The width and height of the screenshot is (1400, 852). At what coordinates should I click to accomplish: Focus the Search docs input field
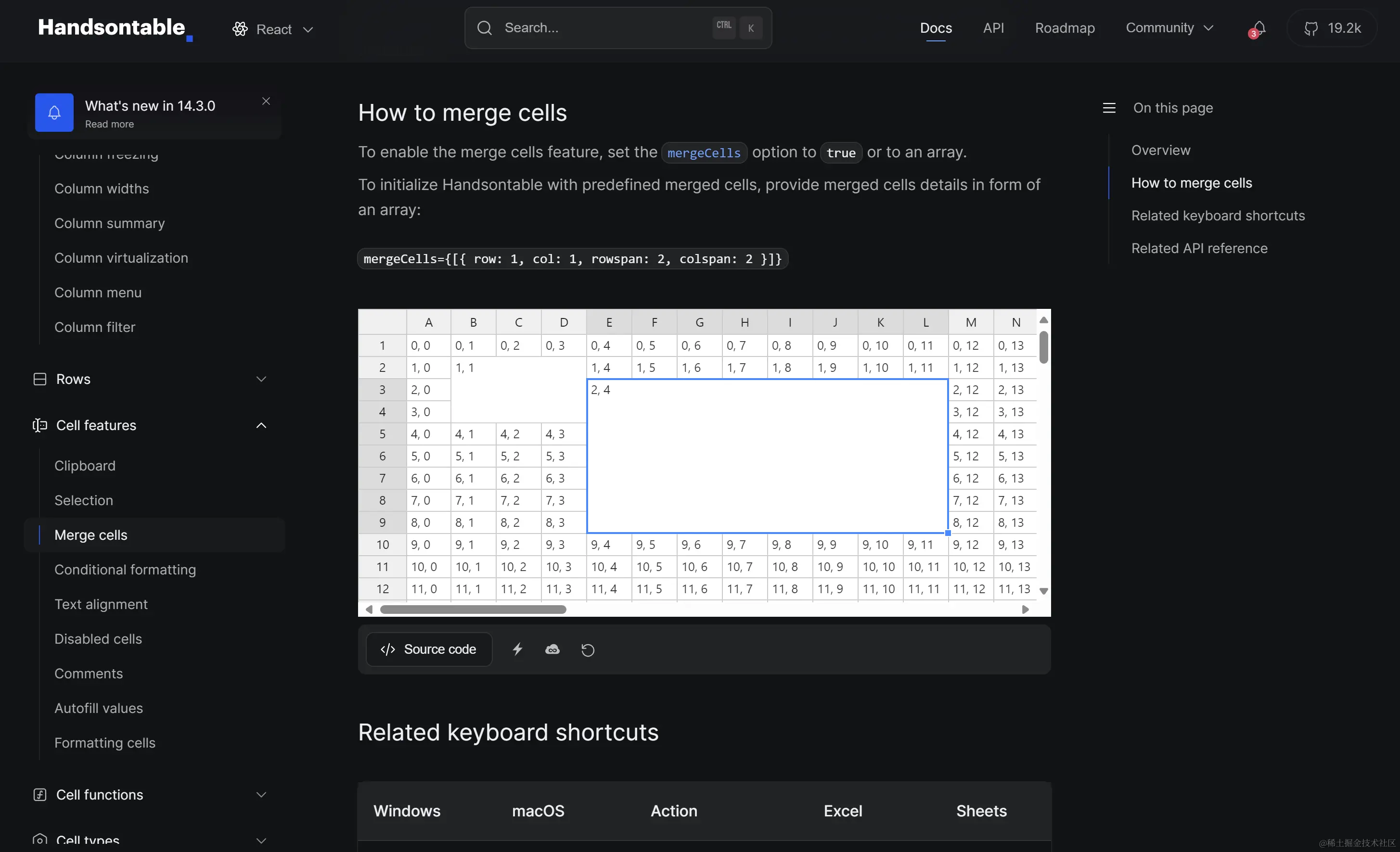click(x=602, y=28)
